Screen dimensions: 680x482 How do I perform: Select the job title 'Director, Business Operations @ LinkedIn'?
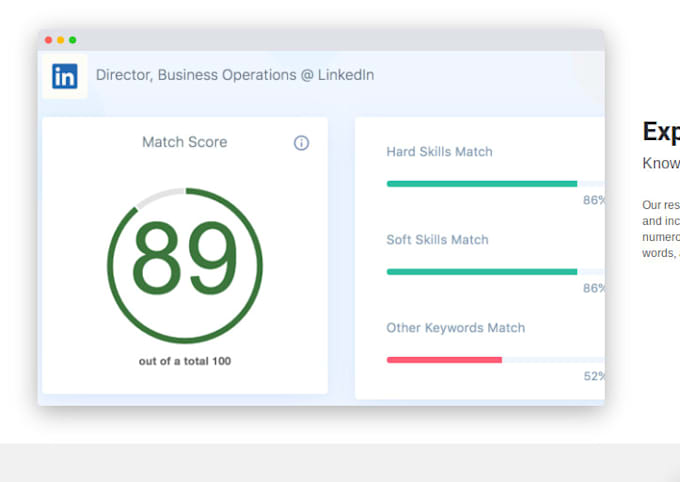pos(235,75)
